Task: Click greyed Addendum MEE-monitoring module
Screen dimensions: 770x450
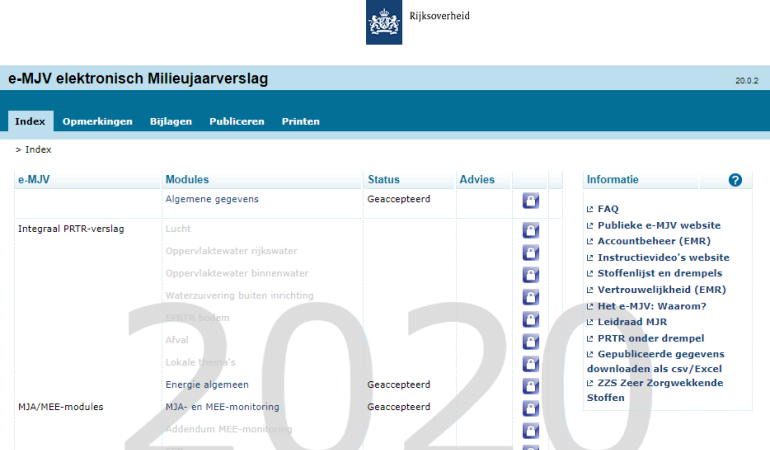Action: pyautogui.click(x=228, y=429)
